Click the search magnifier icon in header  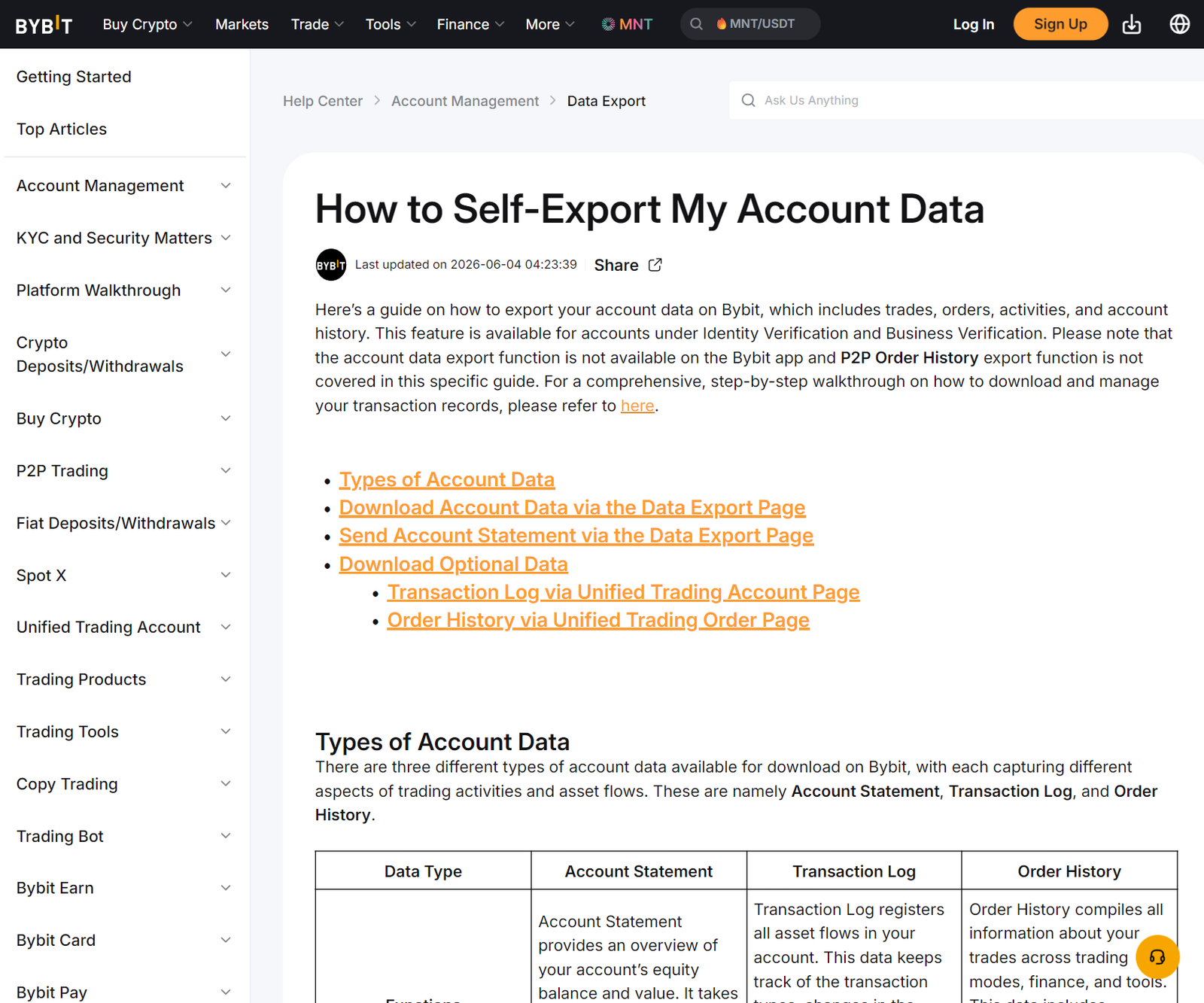tap(696, 24)
